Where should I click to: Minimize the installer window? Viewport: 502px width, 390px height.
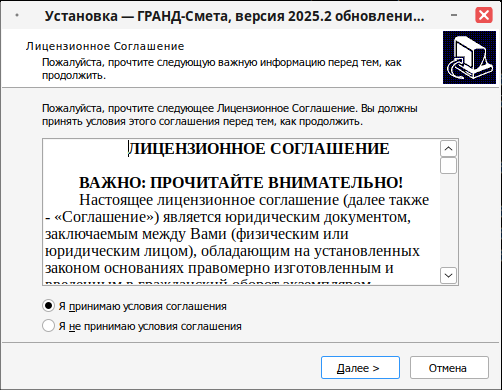coord(454,15)
